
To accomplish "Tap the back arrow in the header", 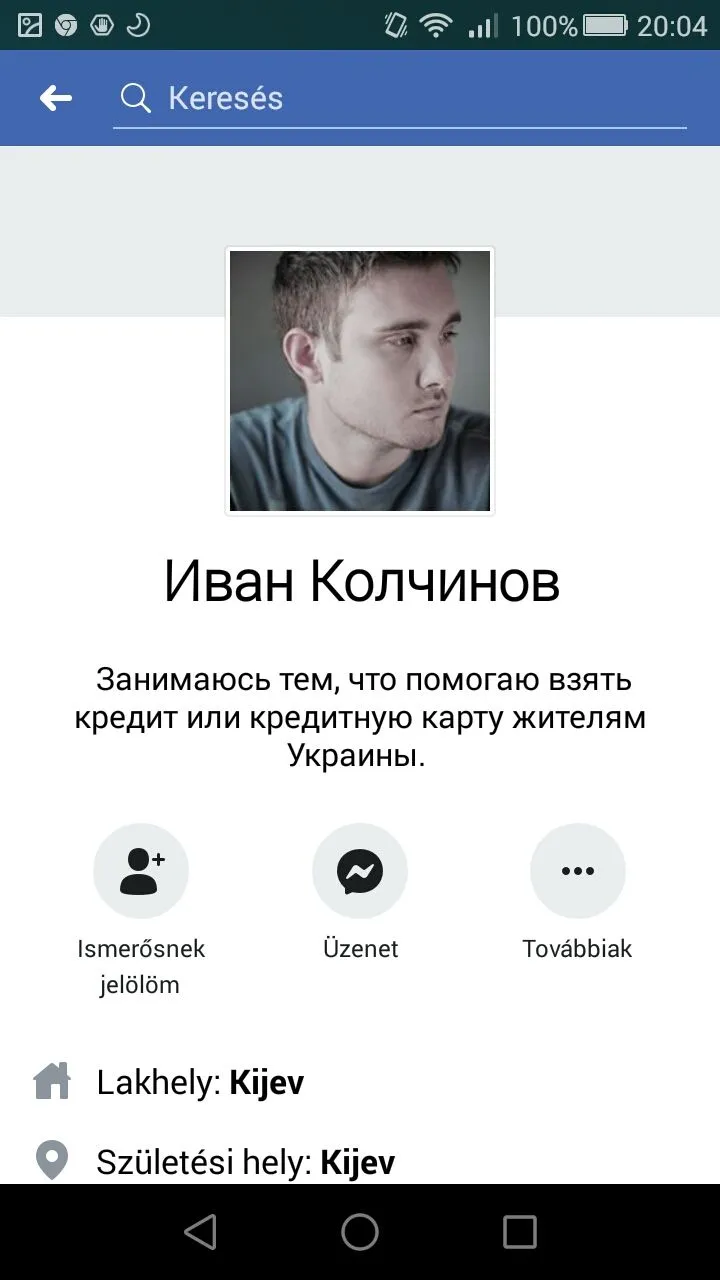I will [56, 98].
